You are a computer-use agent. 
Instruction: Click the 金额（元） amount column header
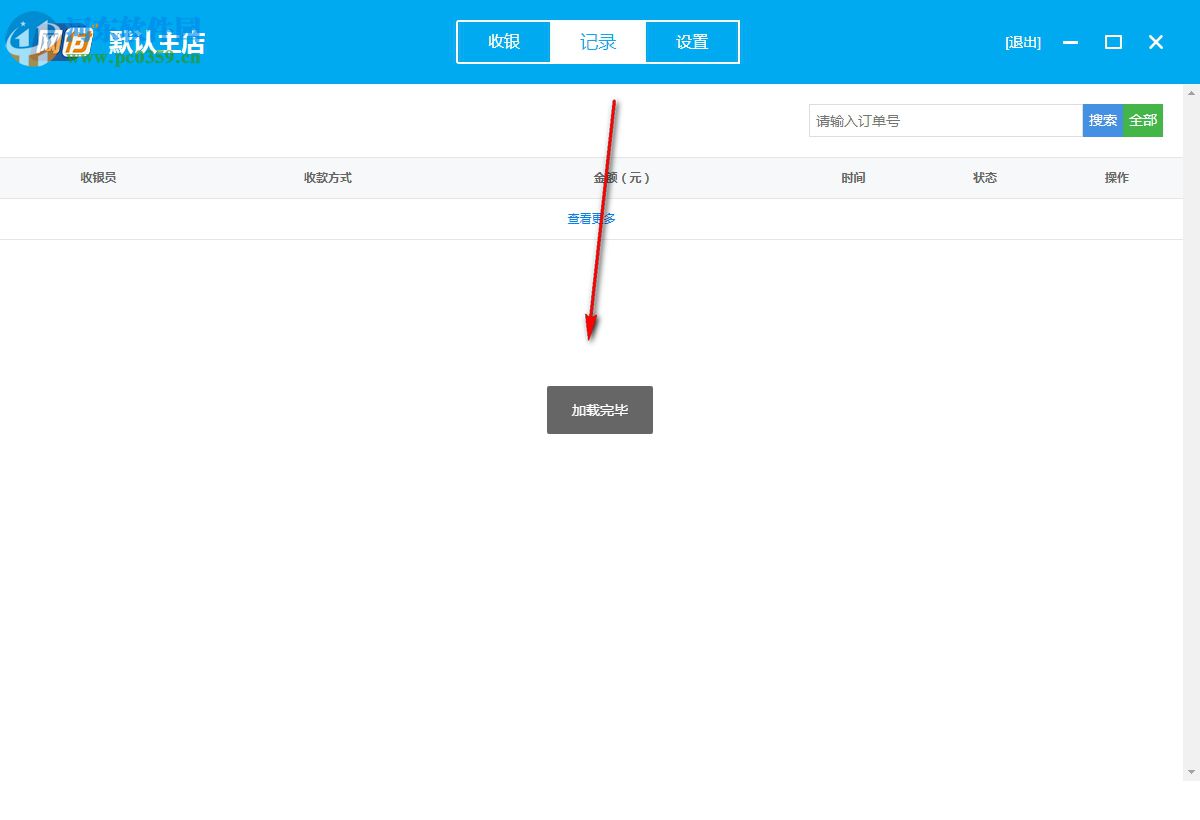[x=620, y=177]
